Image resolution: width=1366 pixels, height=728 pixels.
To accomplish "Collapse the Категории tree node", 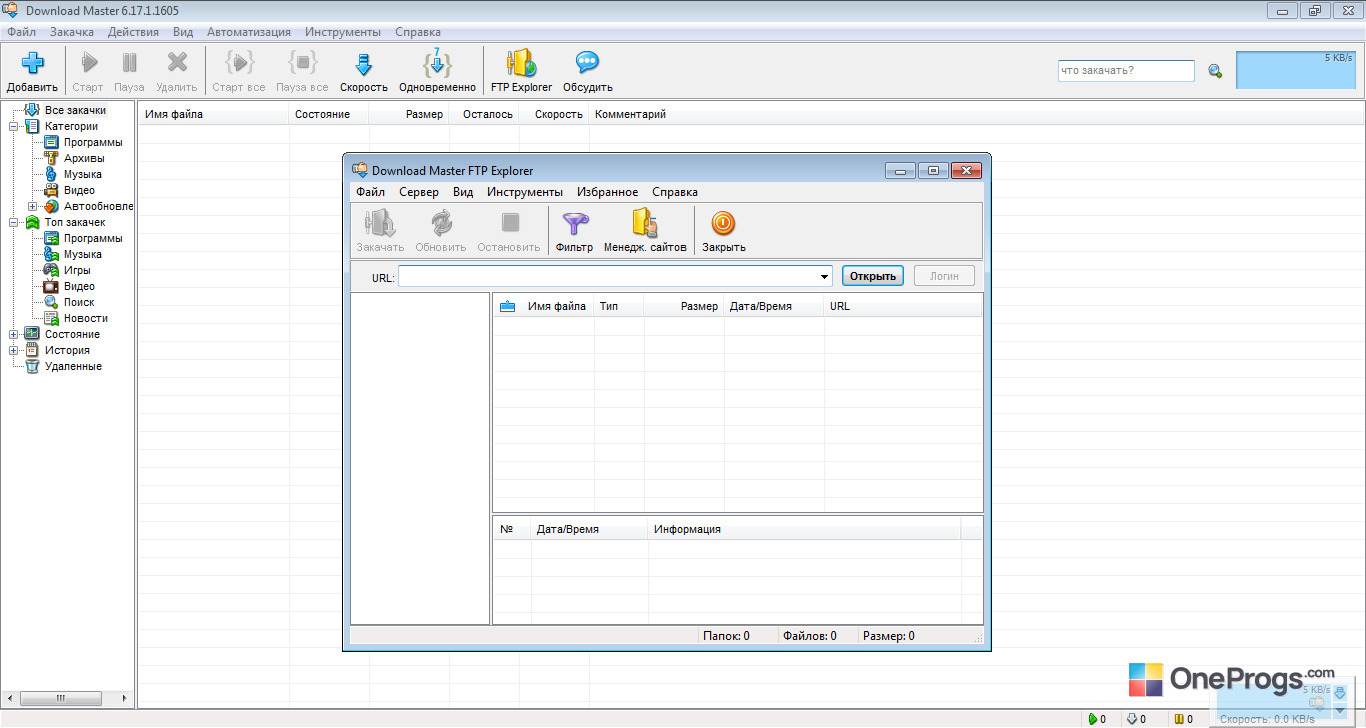I will click(14, 126).
